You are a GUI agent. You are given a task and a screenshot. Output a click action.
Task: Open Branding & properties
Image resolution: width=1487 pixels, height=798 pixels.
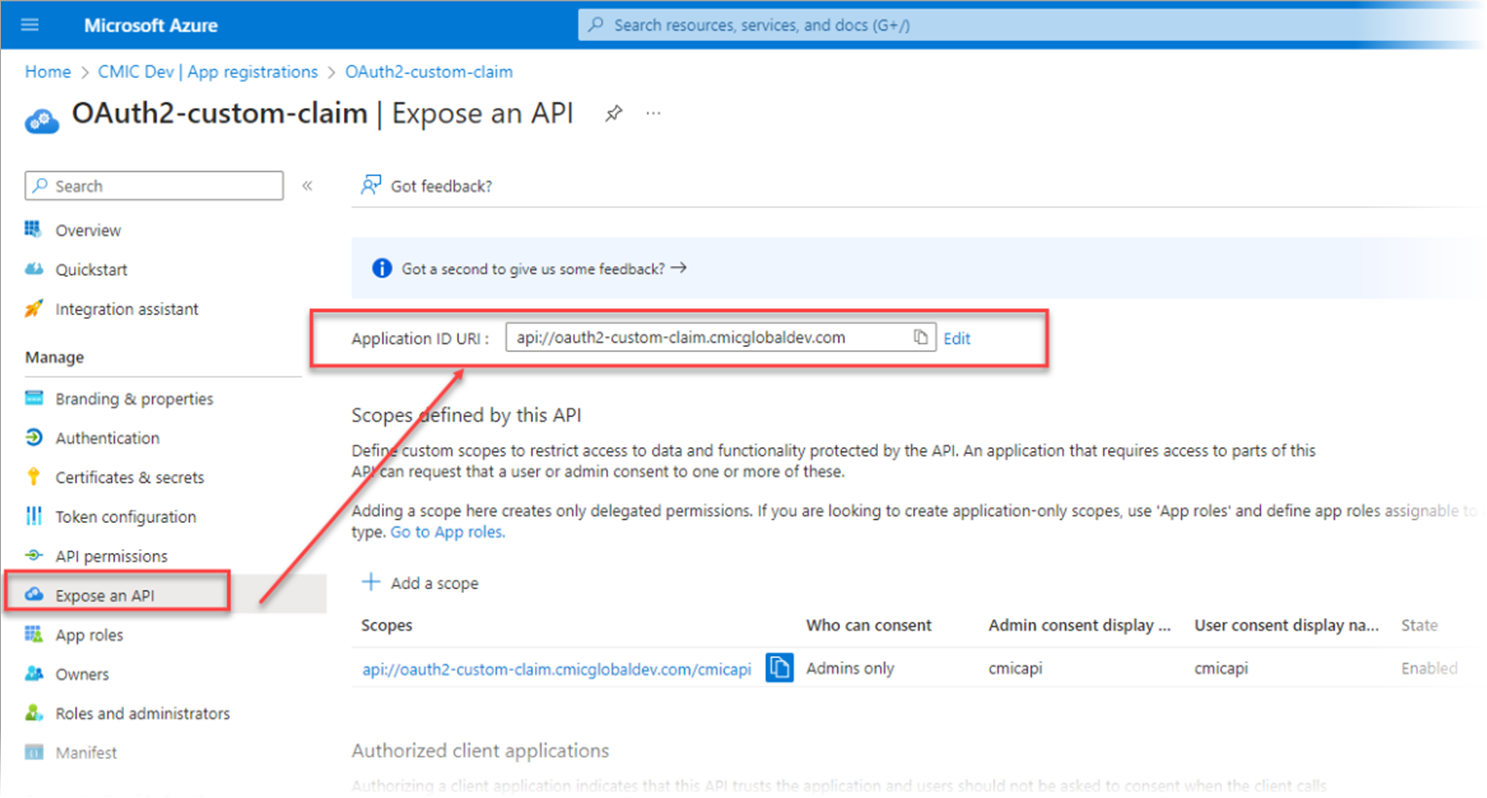[x=134, y=399]
